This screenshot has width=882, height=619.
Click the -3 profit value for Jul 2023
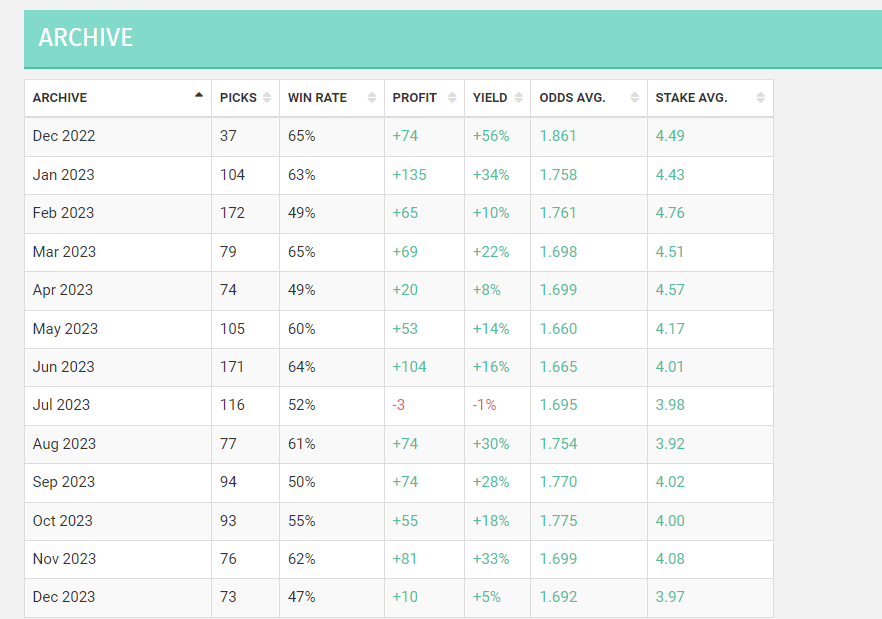(399, 405)
